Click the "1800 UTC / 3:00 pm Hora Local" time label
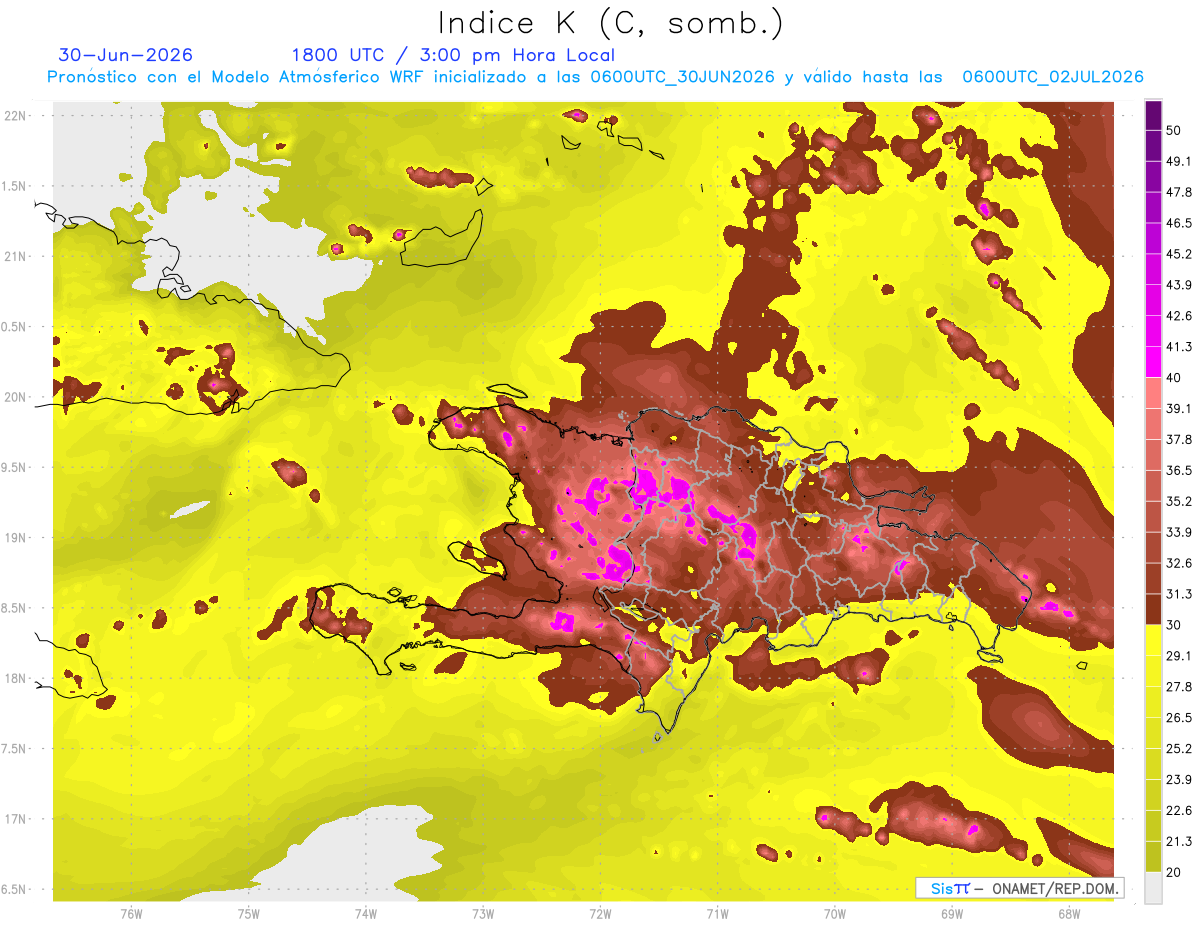This screenshot has height=927, width=1200. pyautogui.click(x=453, y=55)
